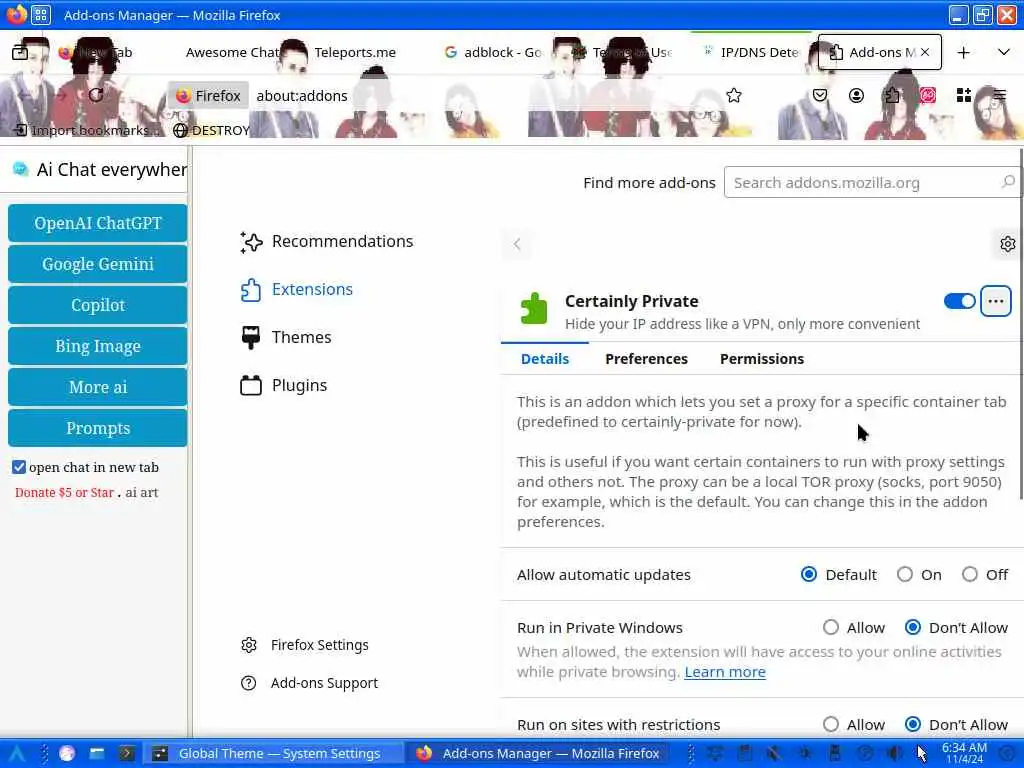Click the More ai button

pyautogui.click(x=97, y=387)
